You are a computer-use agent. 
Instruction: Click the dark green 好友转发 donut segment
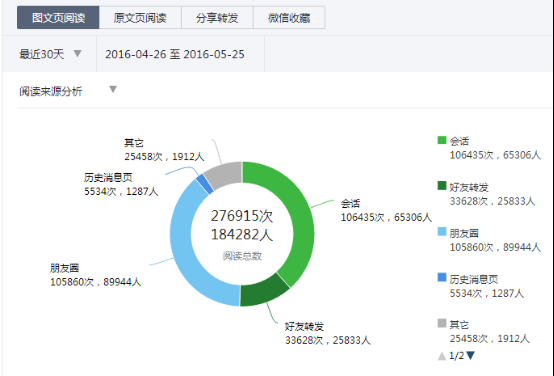tap(263, 293)
